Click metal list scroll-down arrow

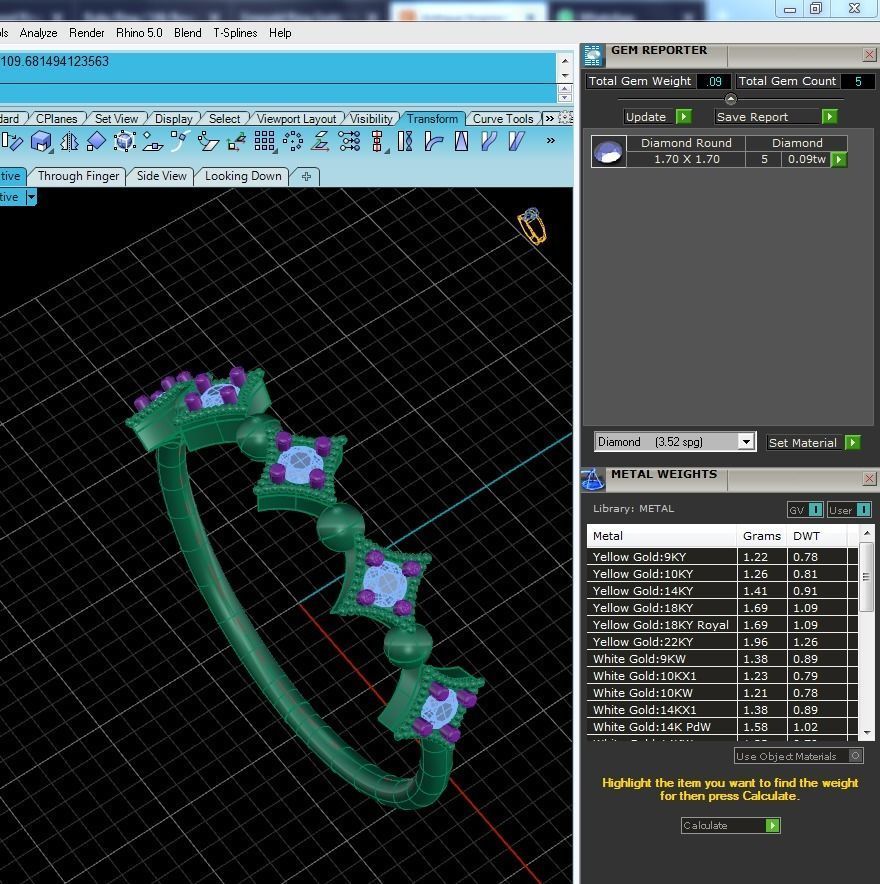coord(867,732)
